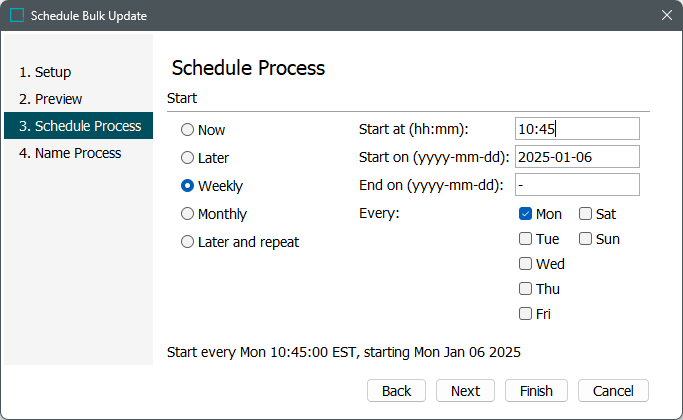Tick the Thu checkbox

526,289
